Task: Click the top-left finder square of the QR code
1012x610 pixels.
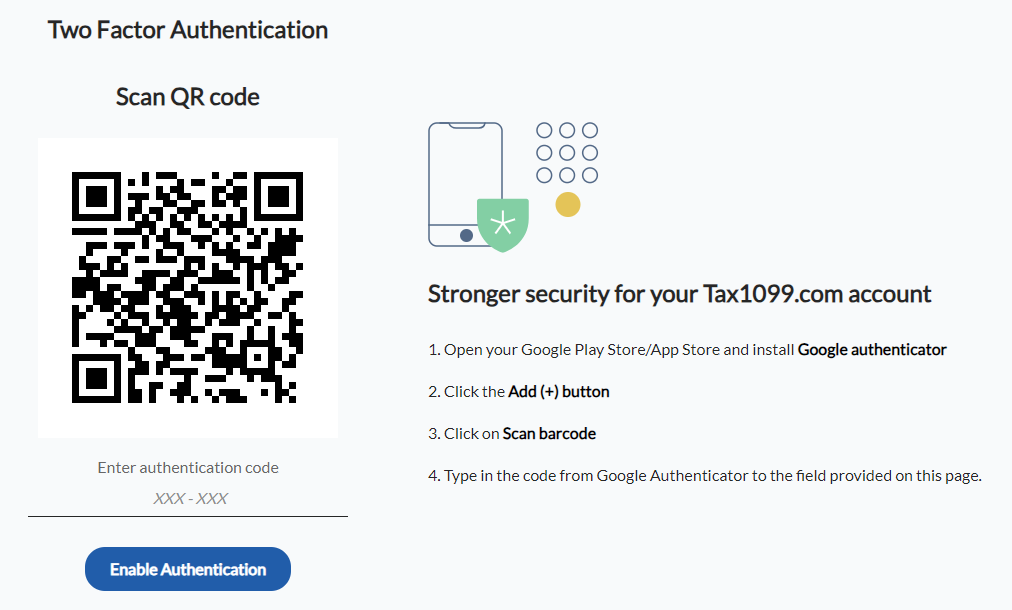Action: (x=96, y=195)
